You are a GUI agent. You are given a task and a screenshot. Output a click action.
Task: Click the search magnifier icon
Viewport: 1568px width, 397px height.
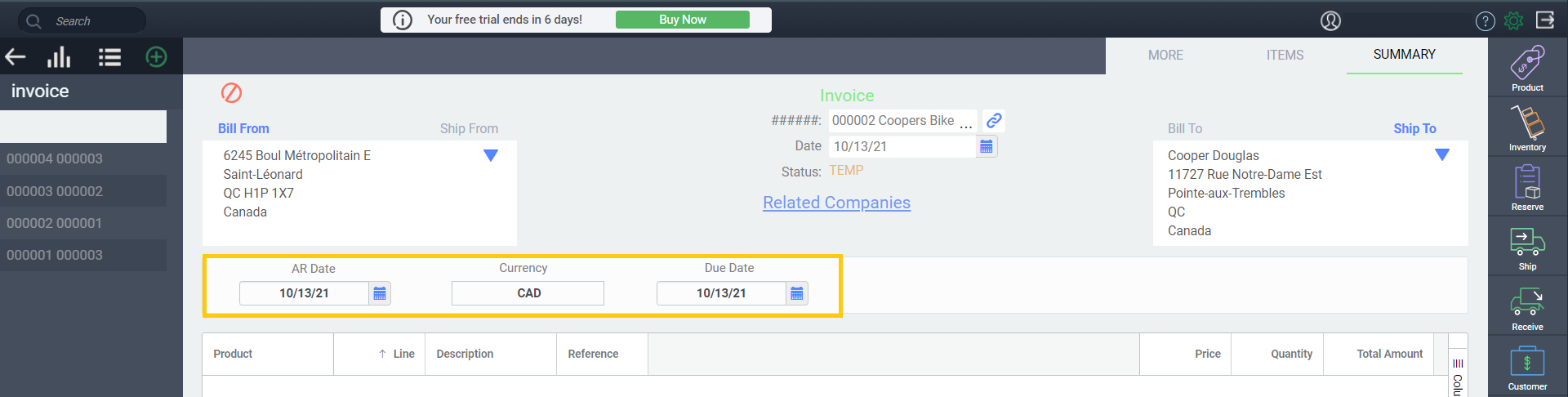[33, 21]
